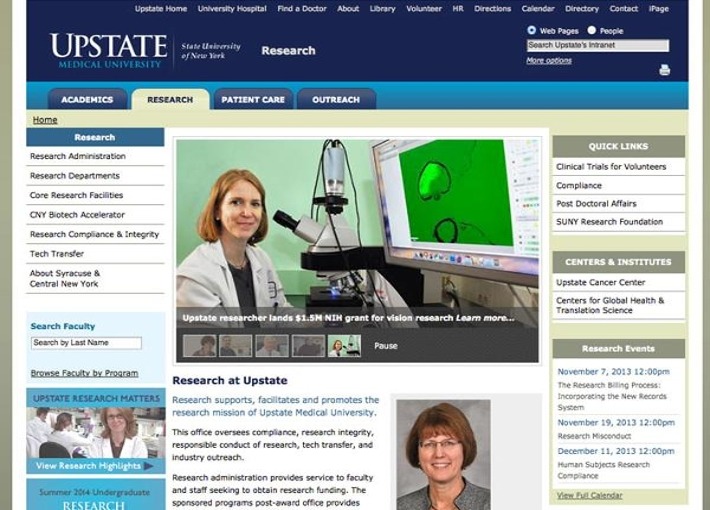710x510 pixels.
Task: Open the Patient Care tab
Action: pyautogui.click(x=253, y=99)
